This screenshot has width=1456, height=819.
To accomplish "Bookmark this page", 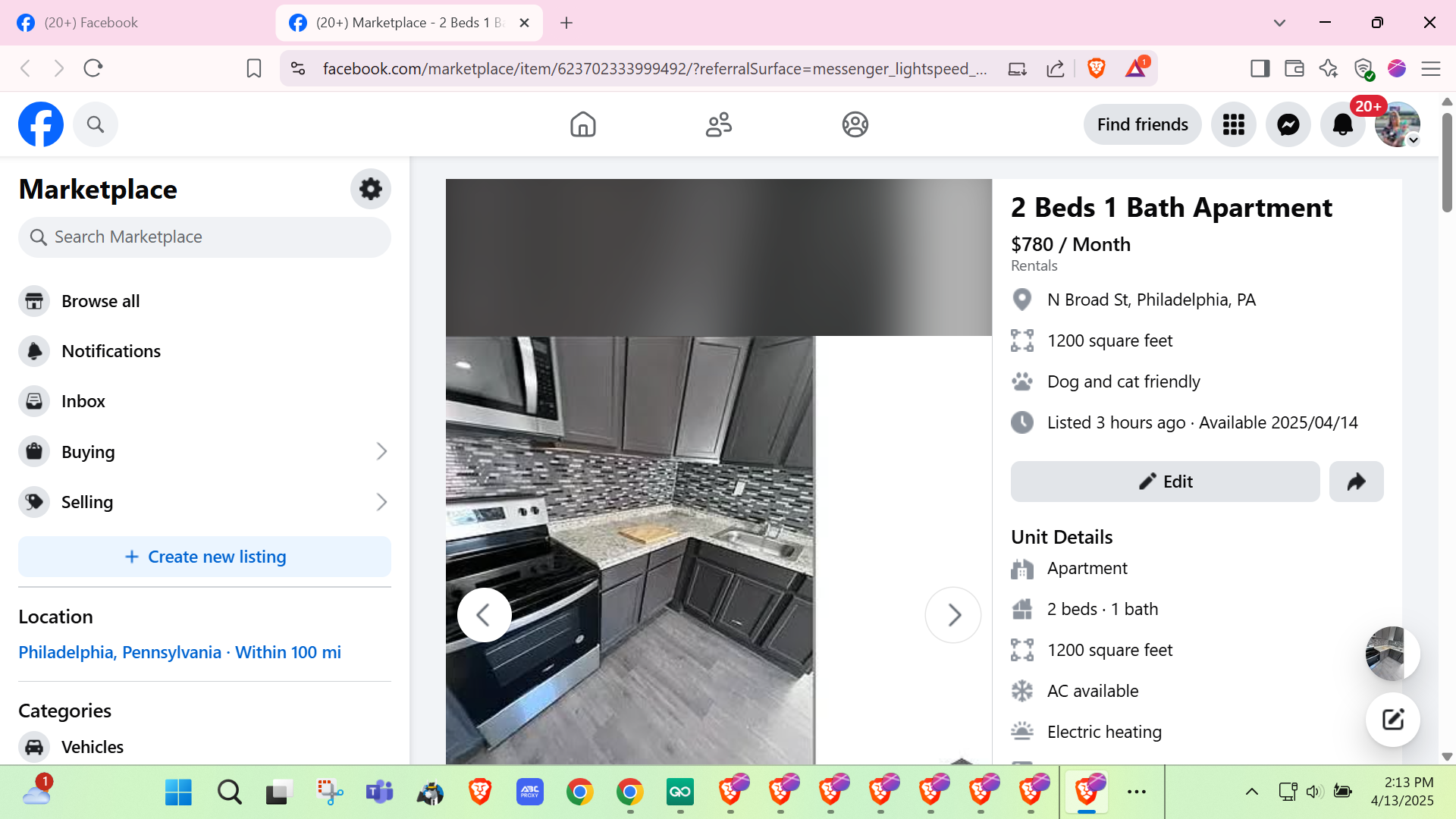I will click(x=254, y=69).
